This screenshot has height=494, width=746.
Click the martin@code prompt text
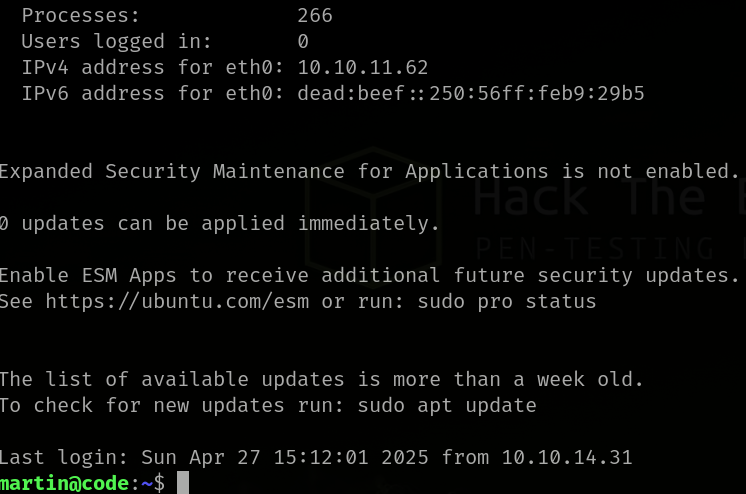click(x=64, y=484)
